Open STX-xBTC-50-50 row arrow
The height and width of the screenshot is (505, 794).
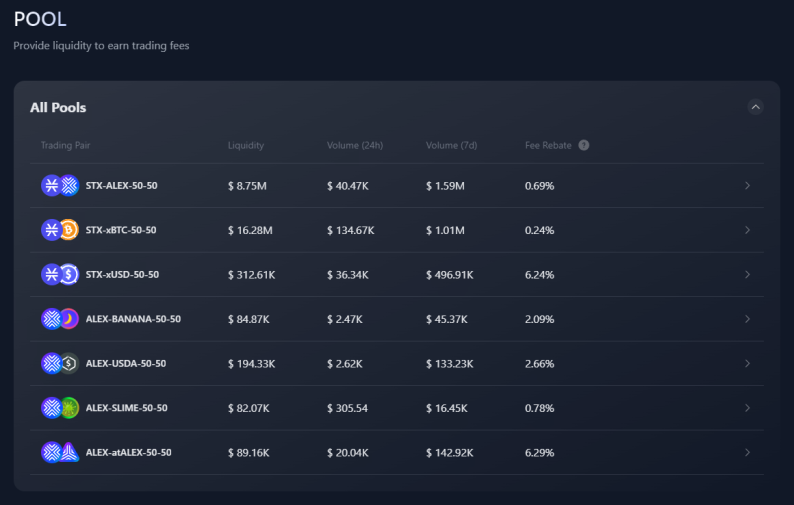(747, 230)
